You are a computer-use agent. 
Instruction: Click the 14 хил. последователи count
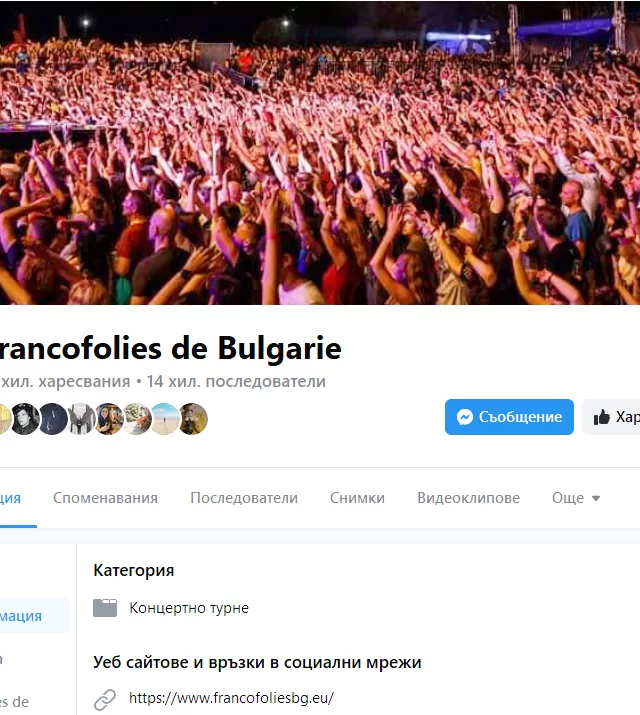[x=236, y=381]
